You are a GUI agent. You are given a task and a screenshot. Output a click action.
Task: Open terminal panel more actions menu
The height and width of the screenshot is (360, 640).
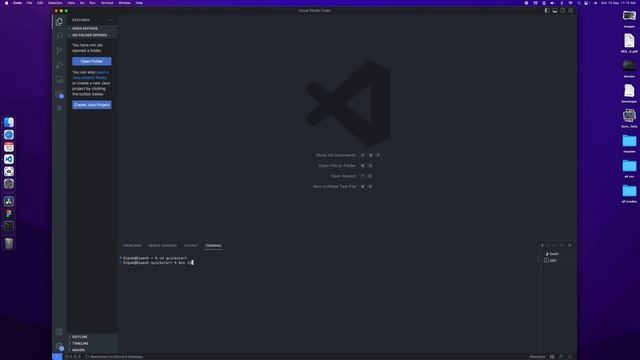[554, 245]
